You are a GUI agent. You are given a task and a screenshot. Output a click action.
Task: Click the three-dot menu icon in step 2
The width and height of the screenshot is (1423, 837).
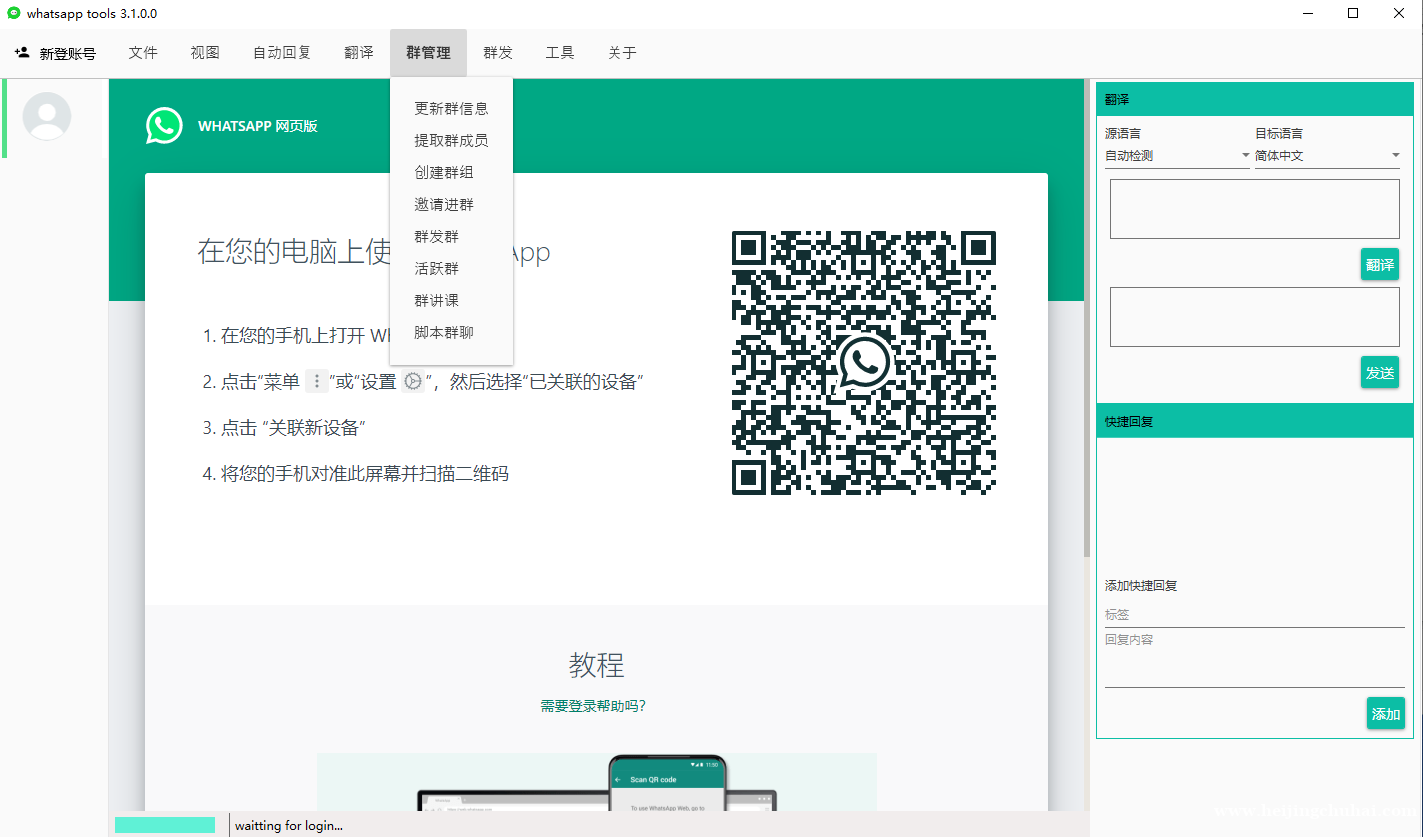[317, 381]
